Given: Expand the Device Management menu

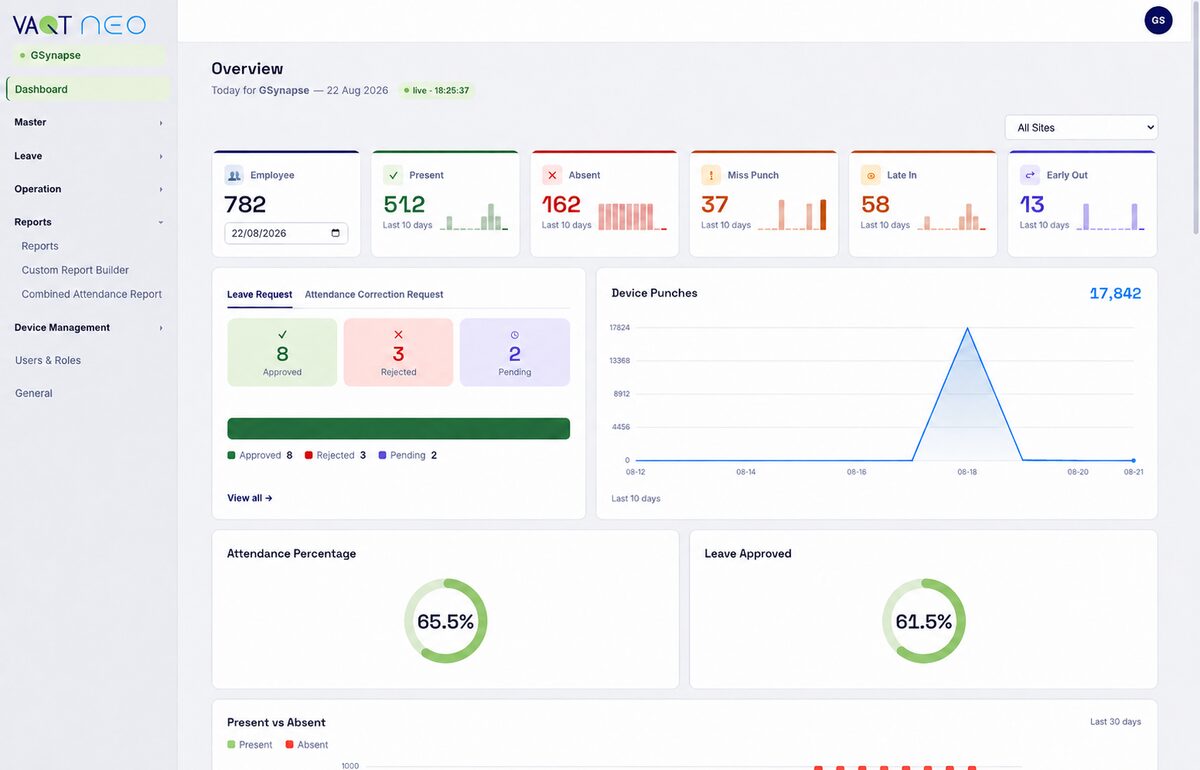Looking at the screenshot, I should (88, 327).
